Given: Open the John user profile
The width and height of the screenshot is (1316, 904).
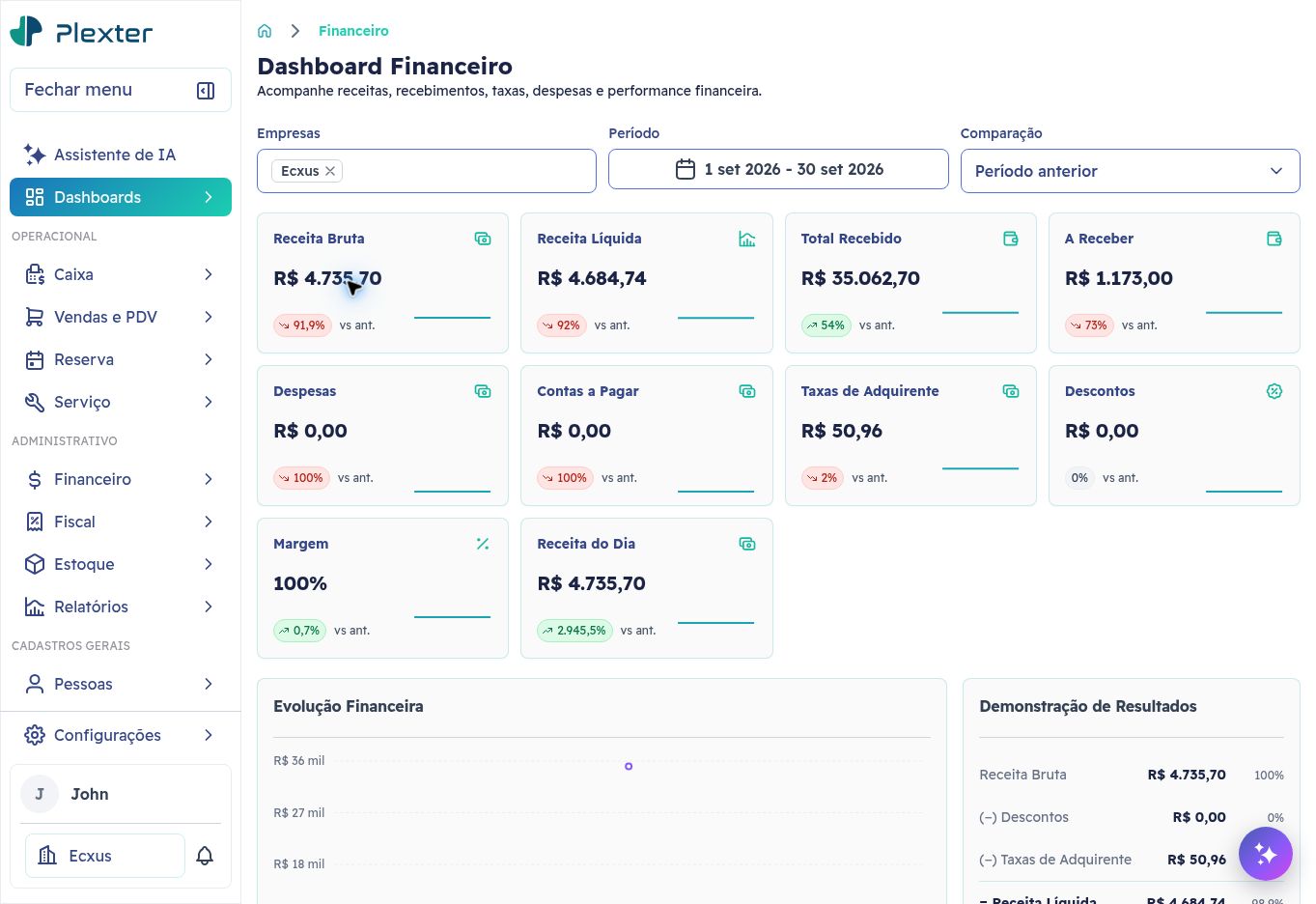Looking at the screenshot, I should pos(121,794).
